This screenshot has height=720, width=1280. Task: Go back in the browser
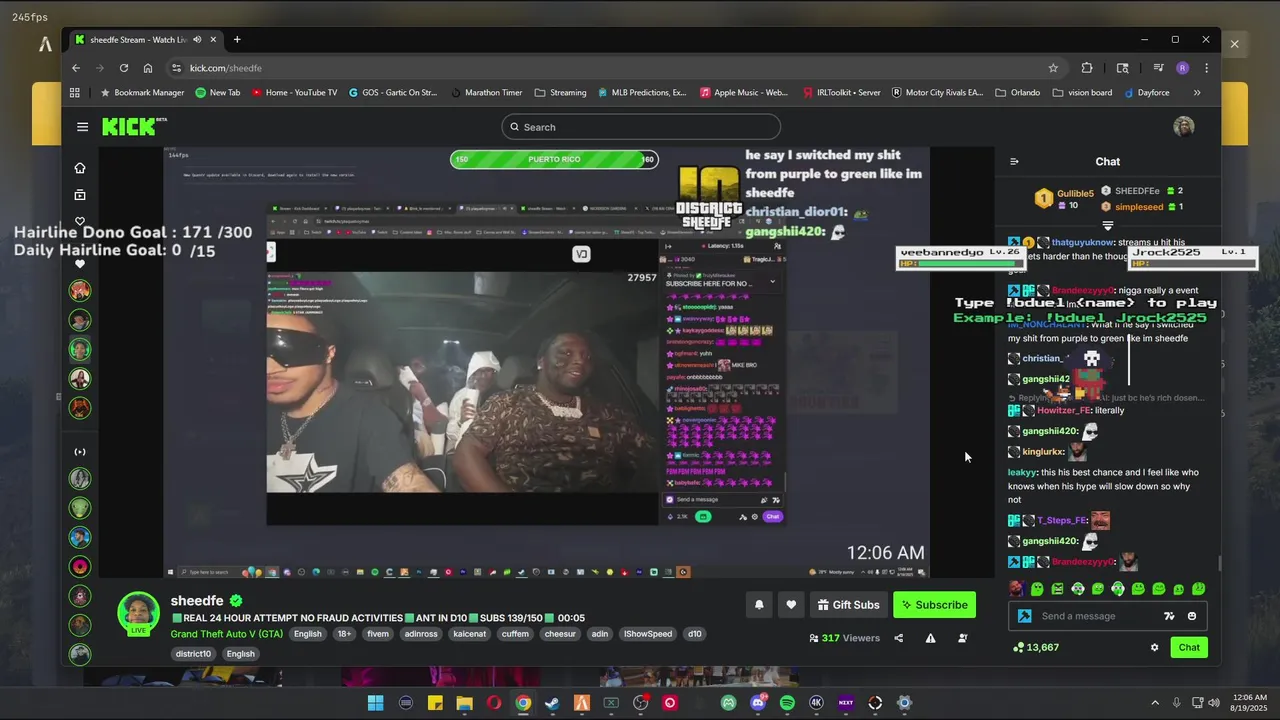click(x=76, y=68)
